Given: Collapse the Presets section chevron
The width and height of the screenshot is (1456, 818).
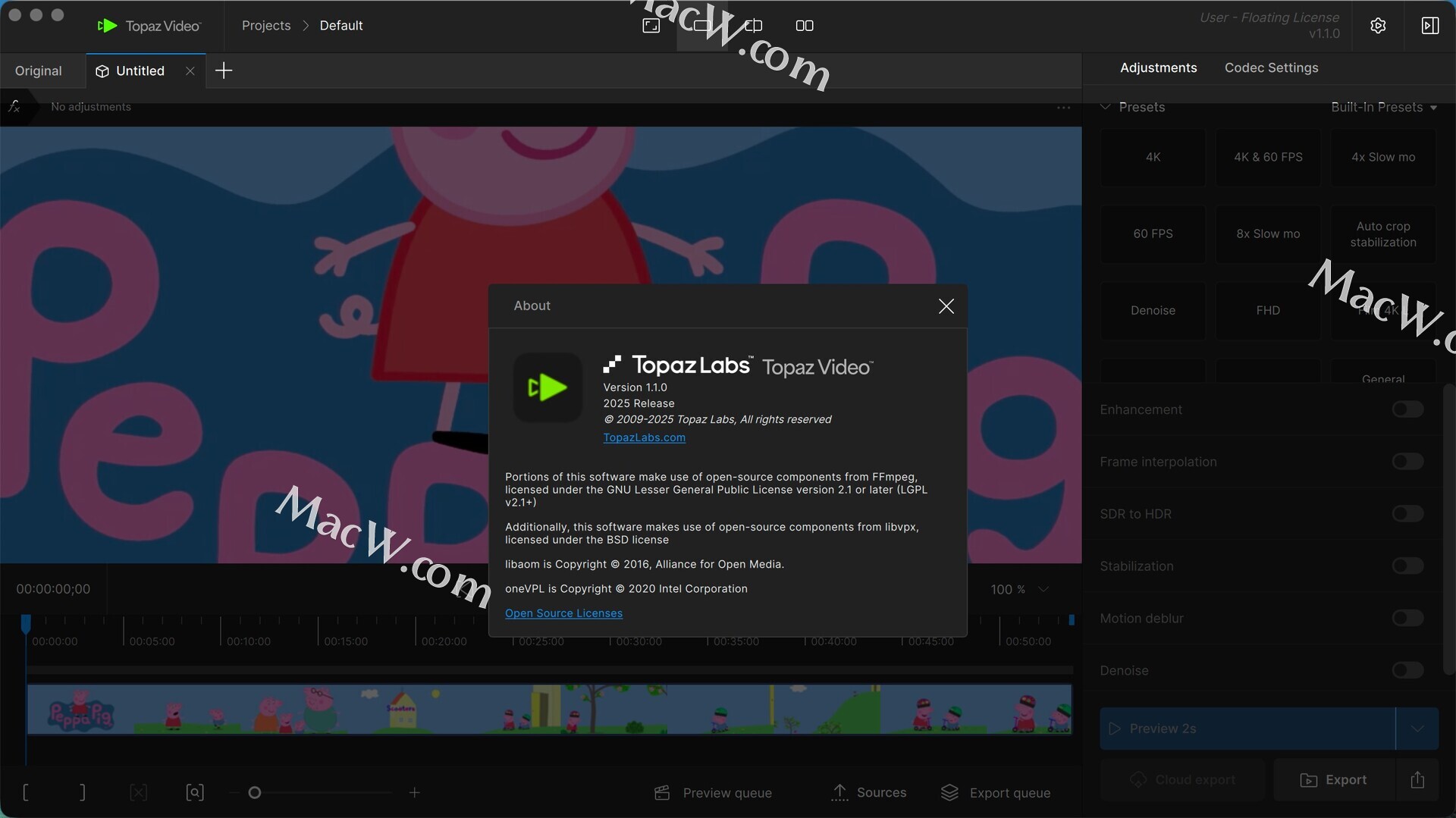Looking at the screenshot, I should coord(1105,107).
